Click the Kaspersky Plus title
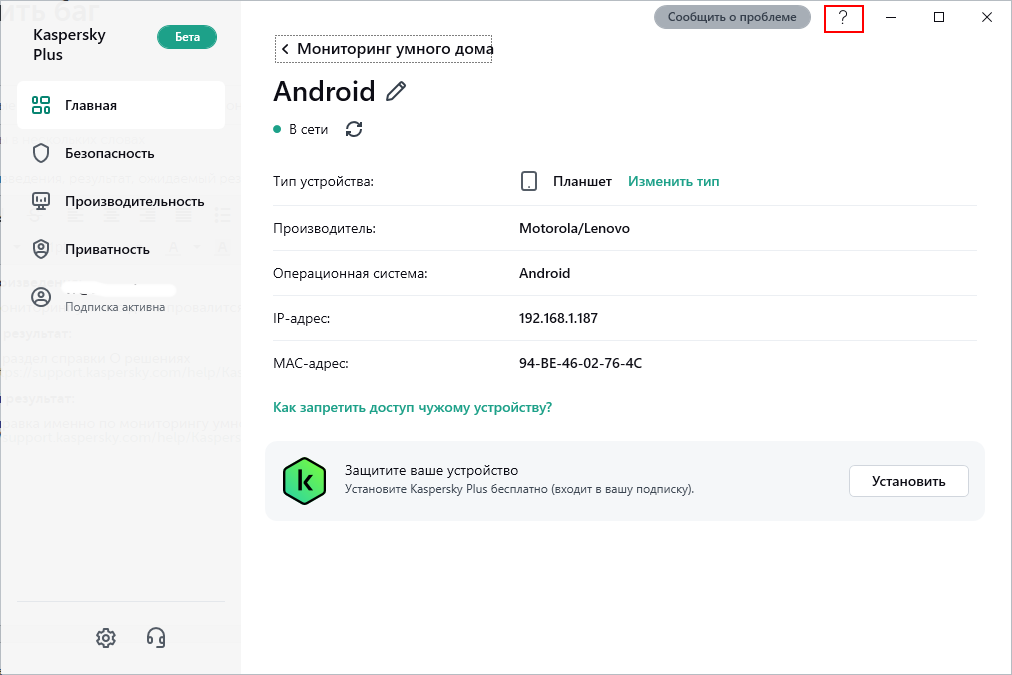1012x675 pixels. pos(69,45)
